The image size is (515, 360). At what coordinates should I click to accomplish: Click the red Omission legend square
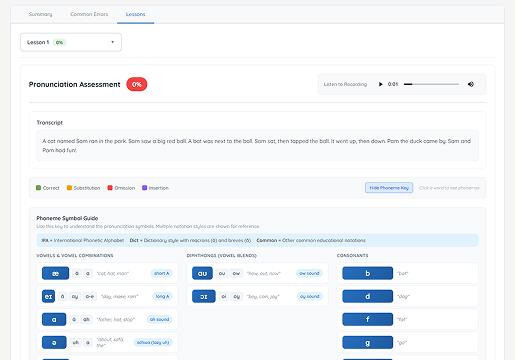coord(110,188)
